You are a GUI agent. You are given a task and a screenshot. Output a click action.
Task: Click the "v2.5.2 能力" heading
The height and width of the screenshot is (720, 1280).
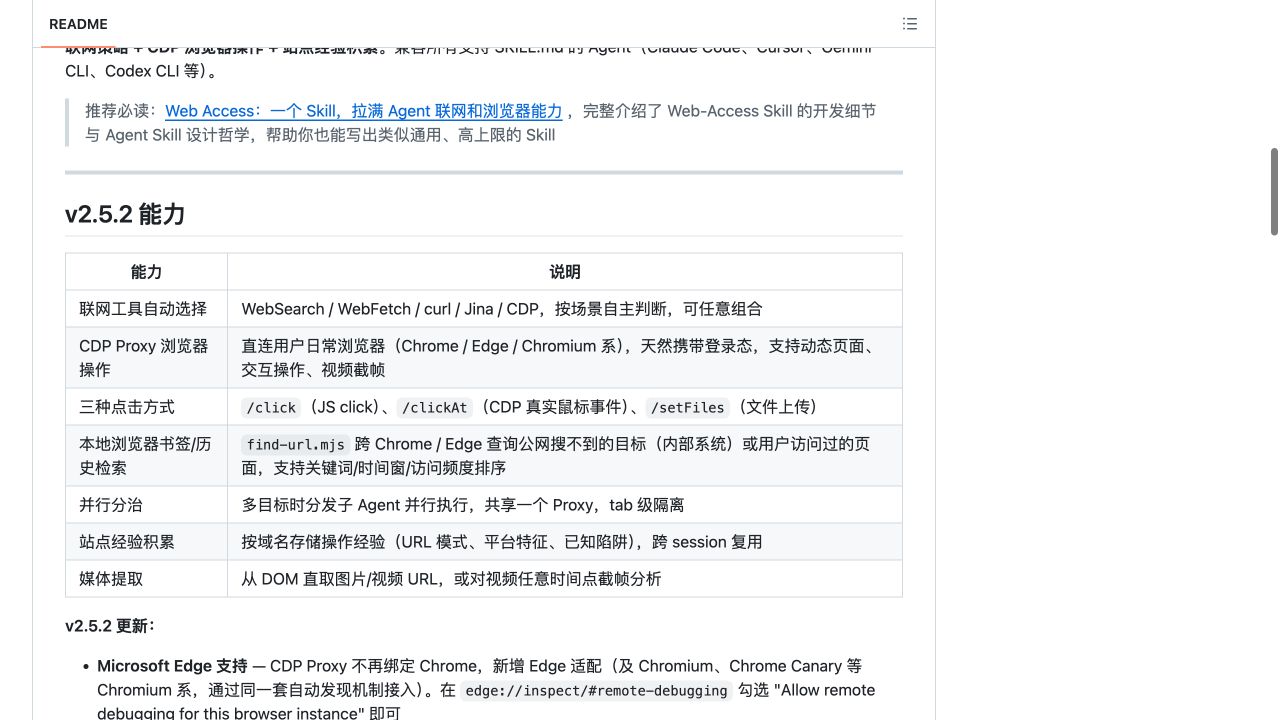pos(125,214)
